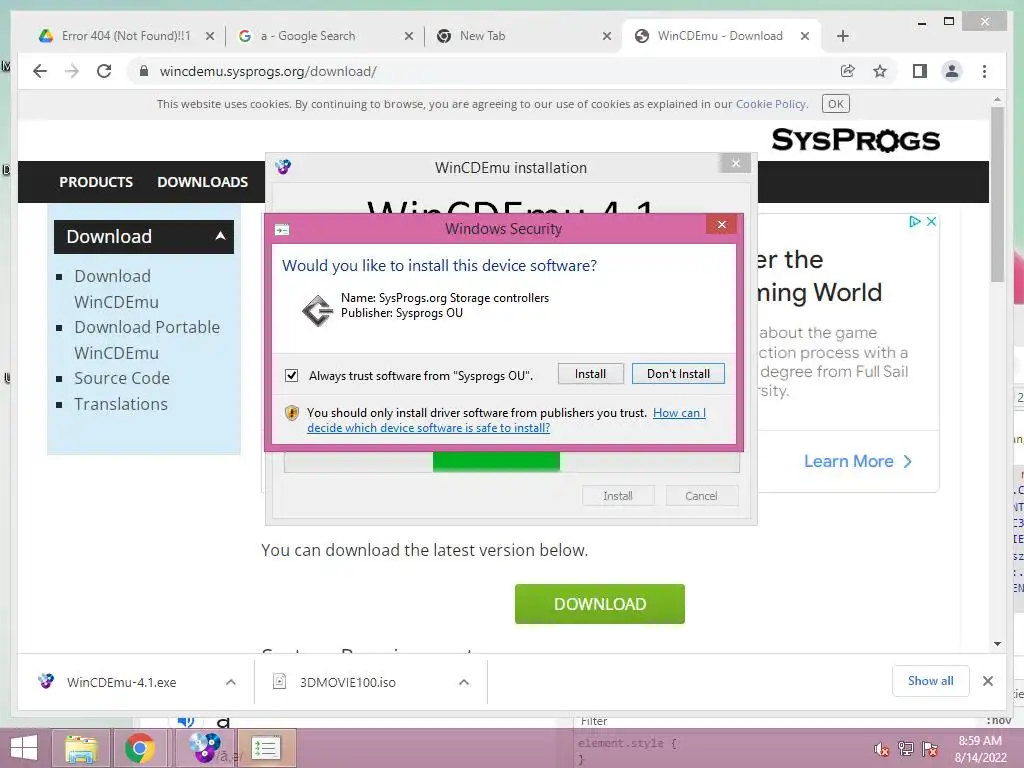The image size is (1024, 768).
Task: Open File Explorer from the taskbar
Action: click(x=80, y=748)
